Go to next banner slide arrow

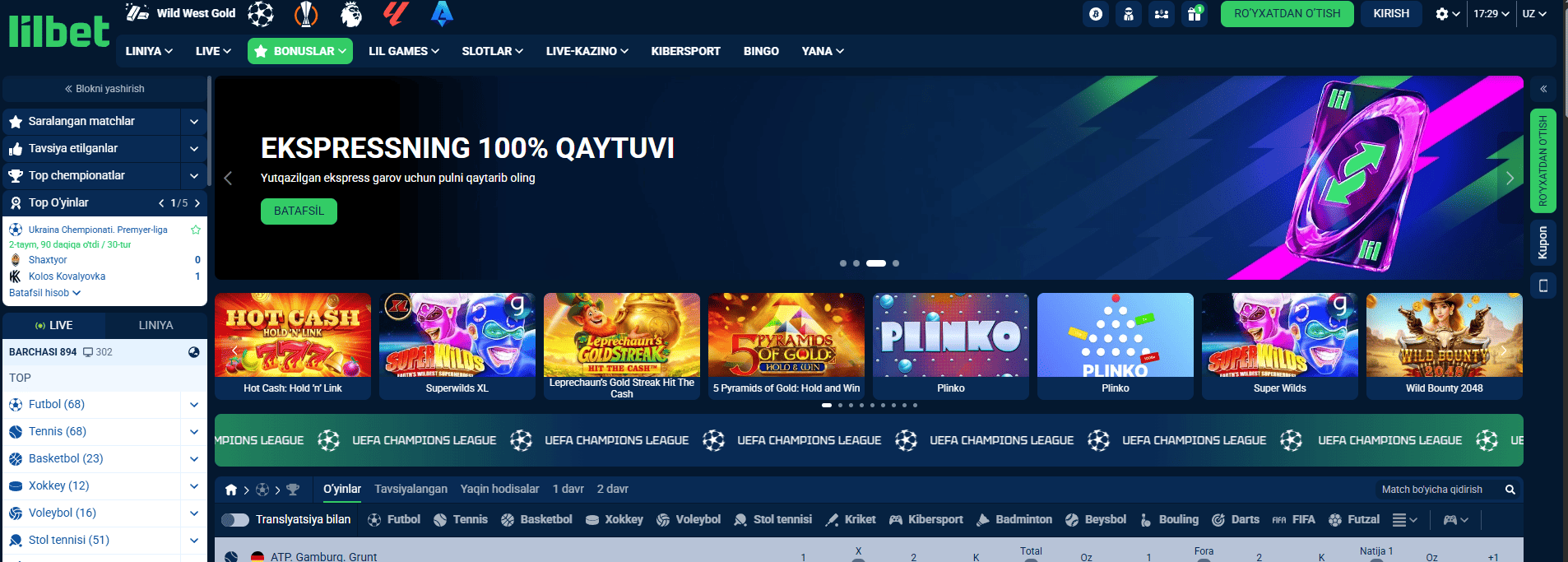point(1510,178)
